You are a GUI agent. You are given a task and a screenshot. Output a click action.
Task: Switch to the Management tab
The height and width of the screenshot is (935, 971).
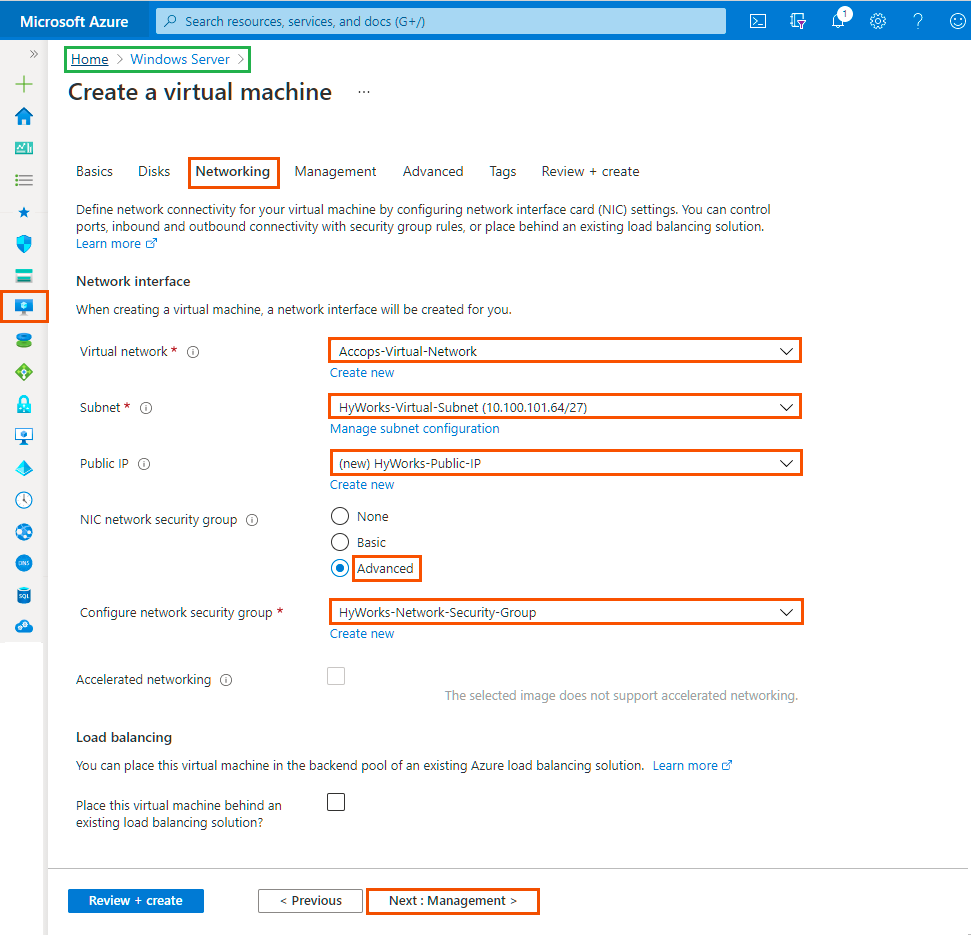335,172
